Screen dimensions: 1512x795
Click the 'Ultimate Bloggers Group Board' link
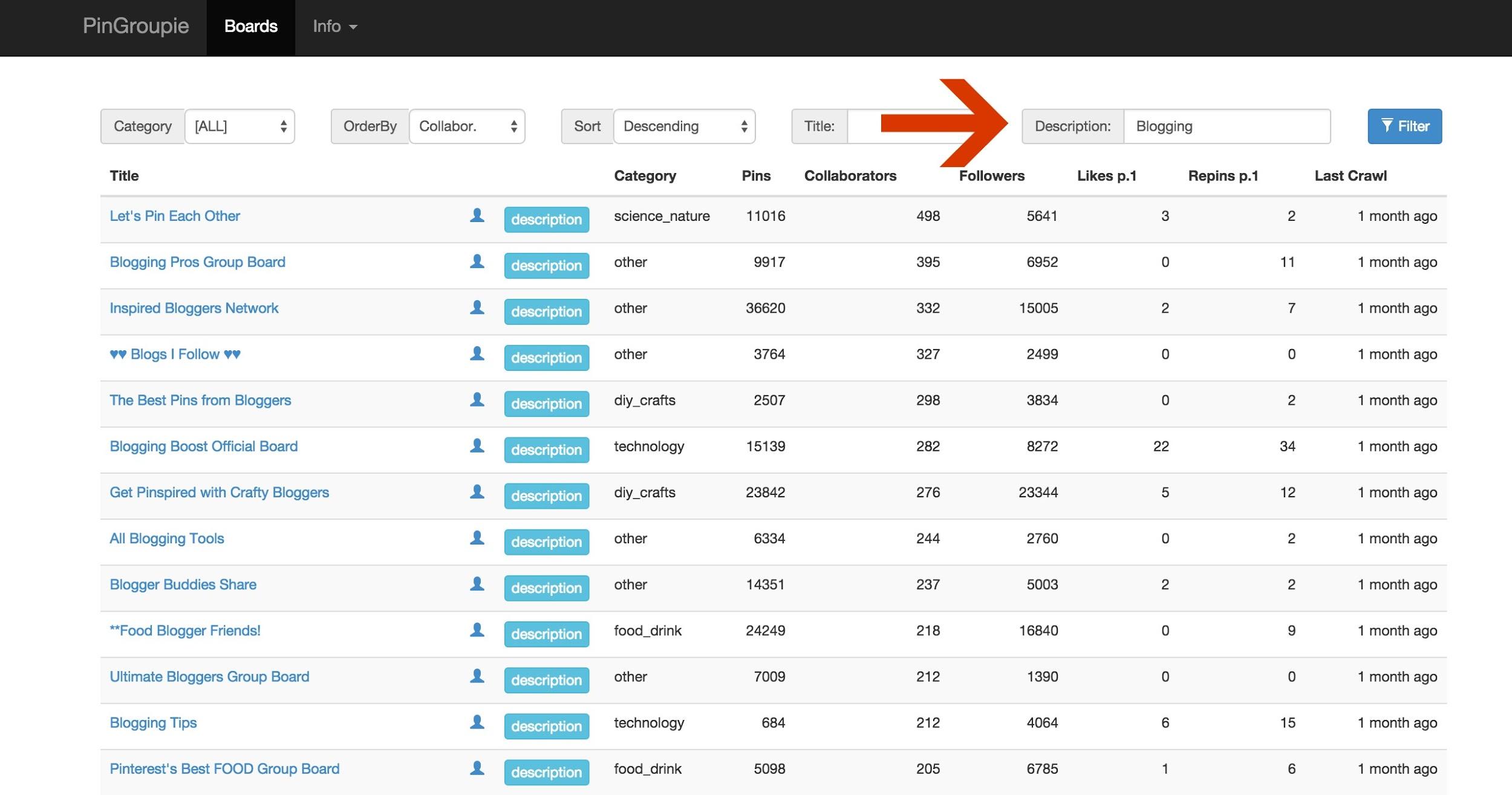point(209,676)
